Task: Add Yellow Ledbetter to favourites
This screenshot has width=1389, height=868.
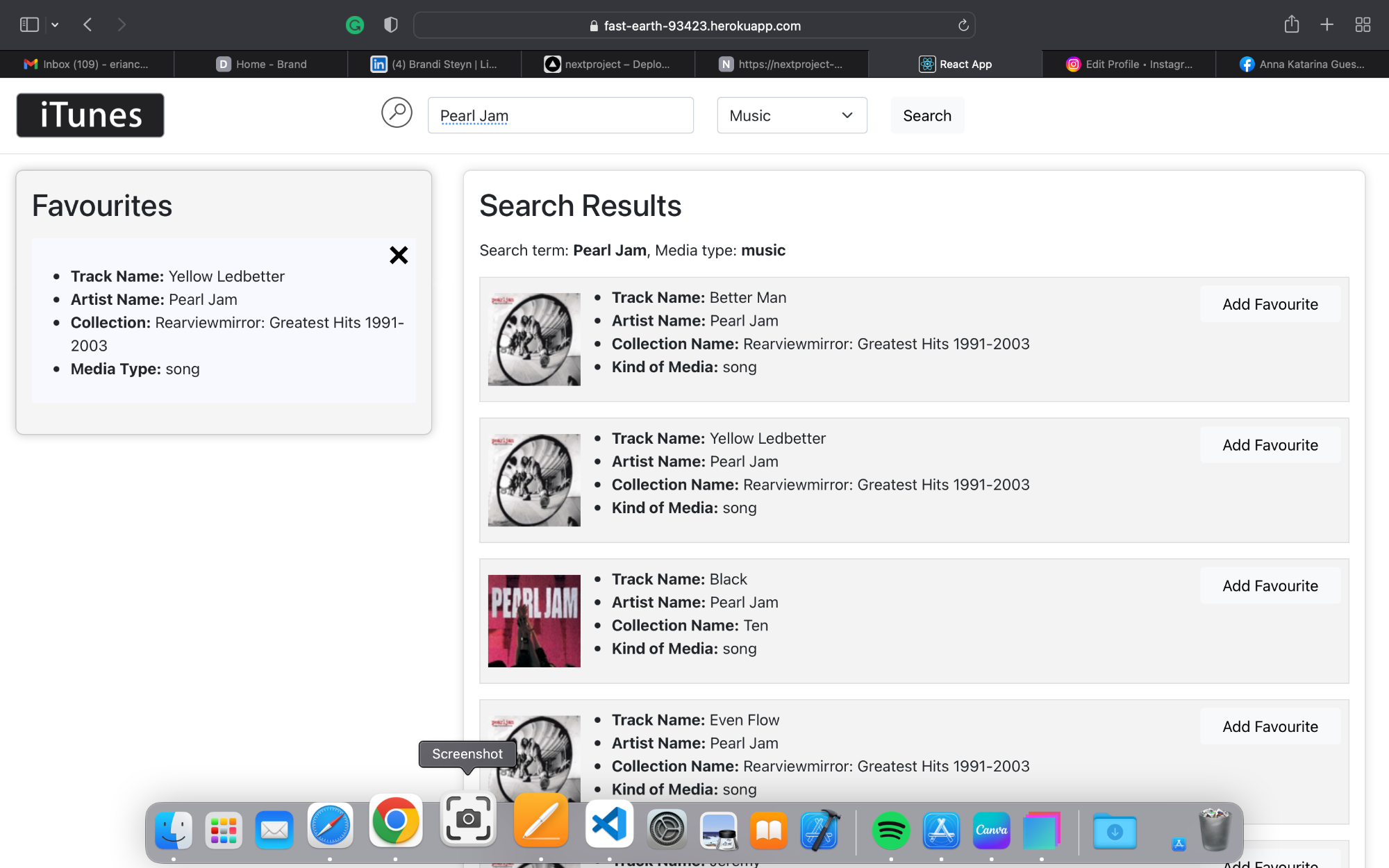Action: 1270,445
